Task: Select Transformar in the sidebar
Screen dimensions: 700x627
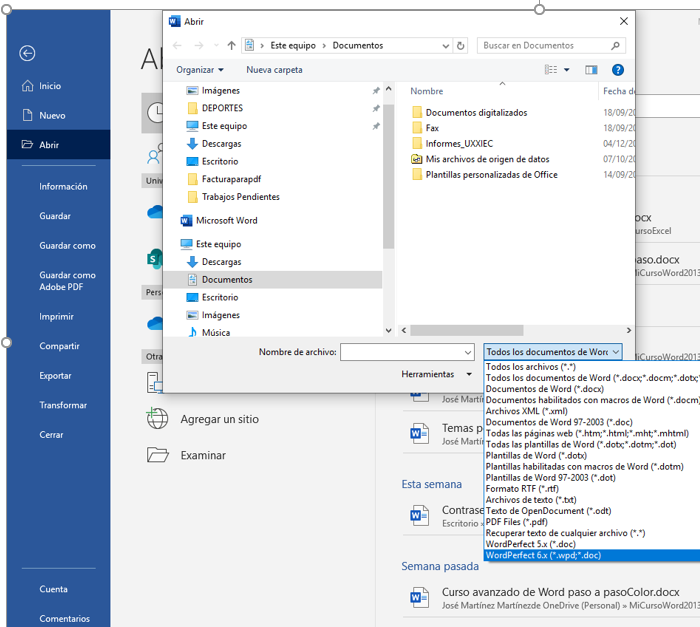Action: tap(63, 405)
